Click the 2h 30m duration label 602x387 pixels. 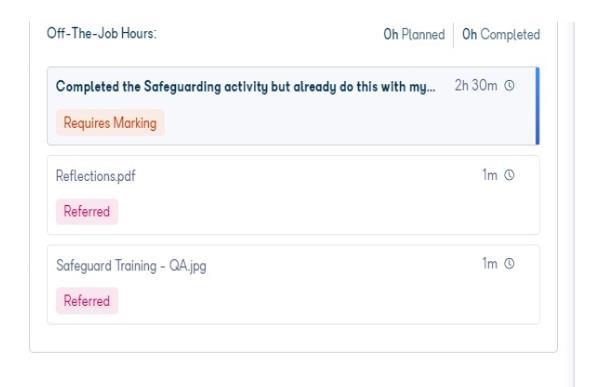pos(476,85)
